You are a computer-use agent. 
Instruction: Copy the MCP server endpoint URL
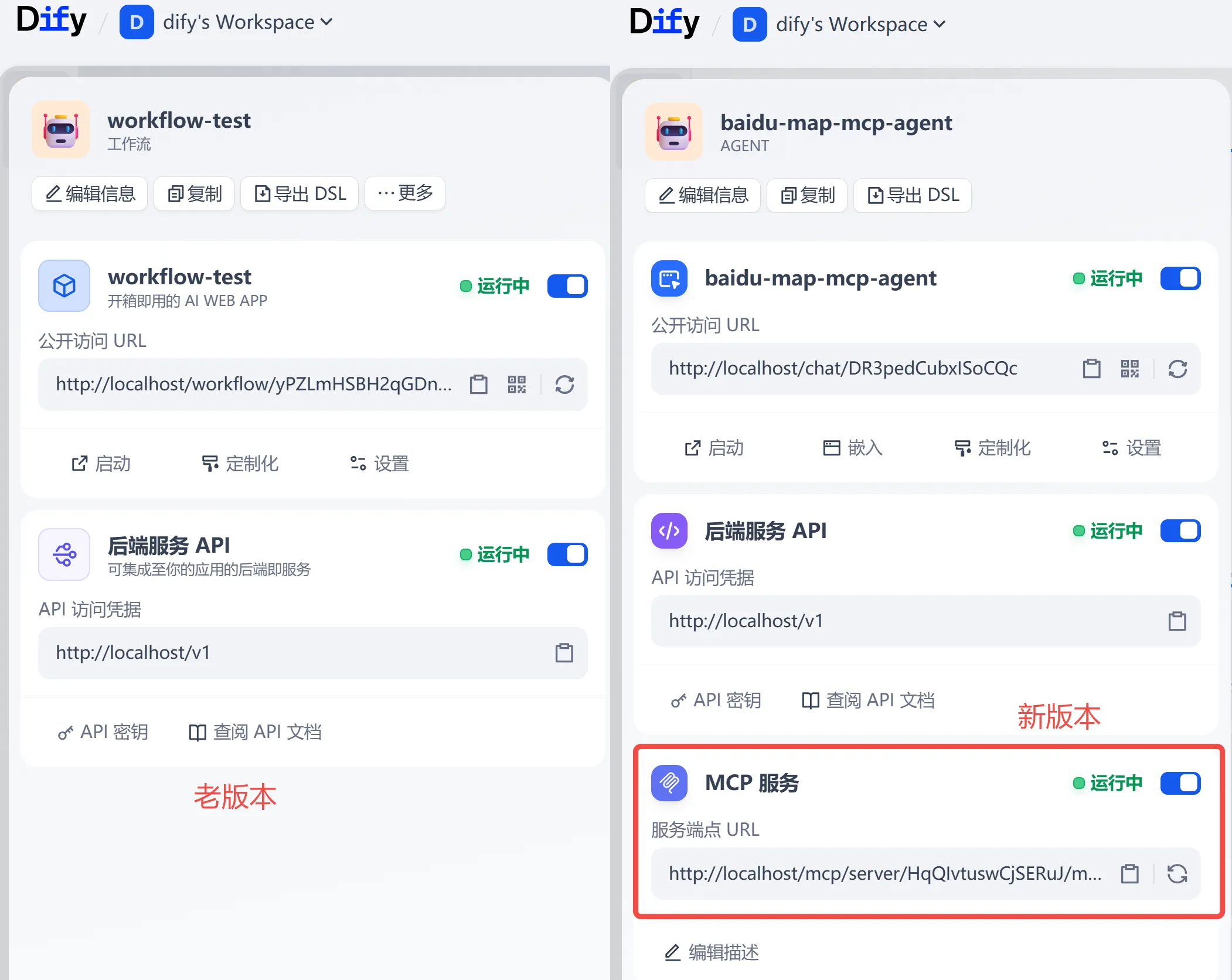click(x=1129, y=874)
